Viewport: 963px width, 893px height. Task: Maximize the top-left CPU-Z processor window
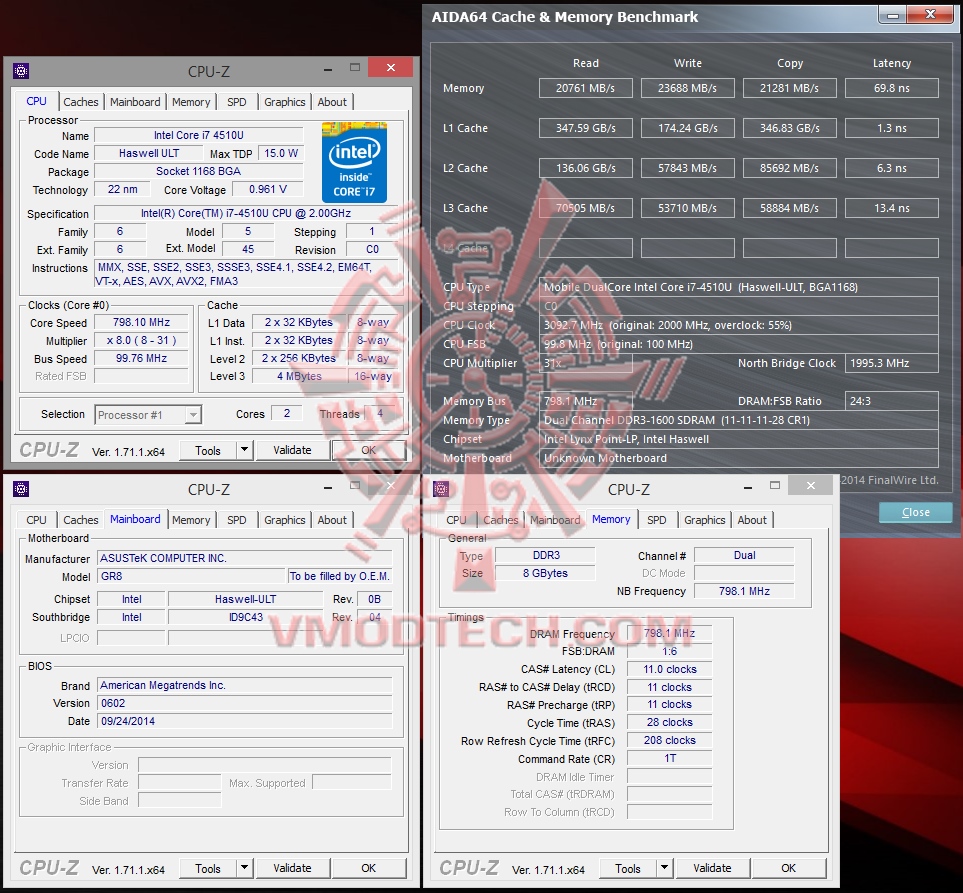[355, 68]
